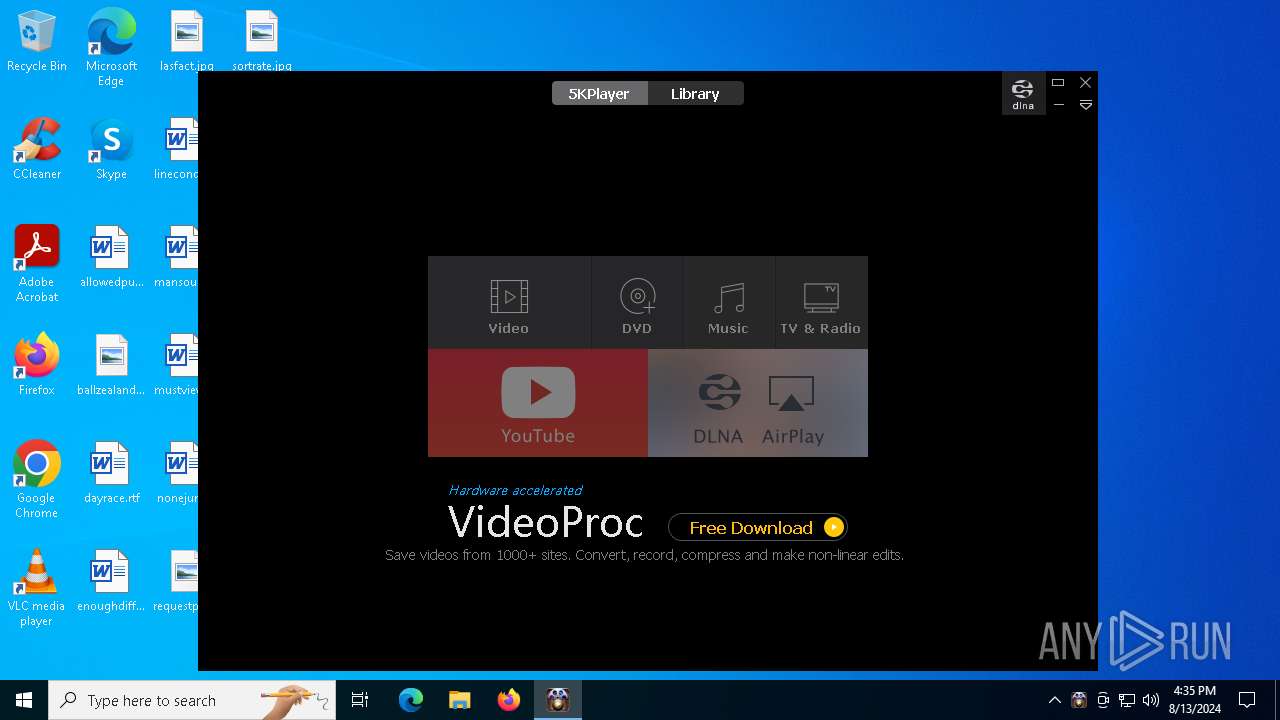
Task: Select the enoughdiff Word document icon
Action: (x=111, y=582)
